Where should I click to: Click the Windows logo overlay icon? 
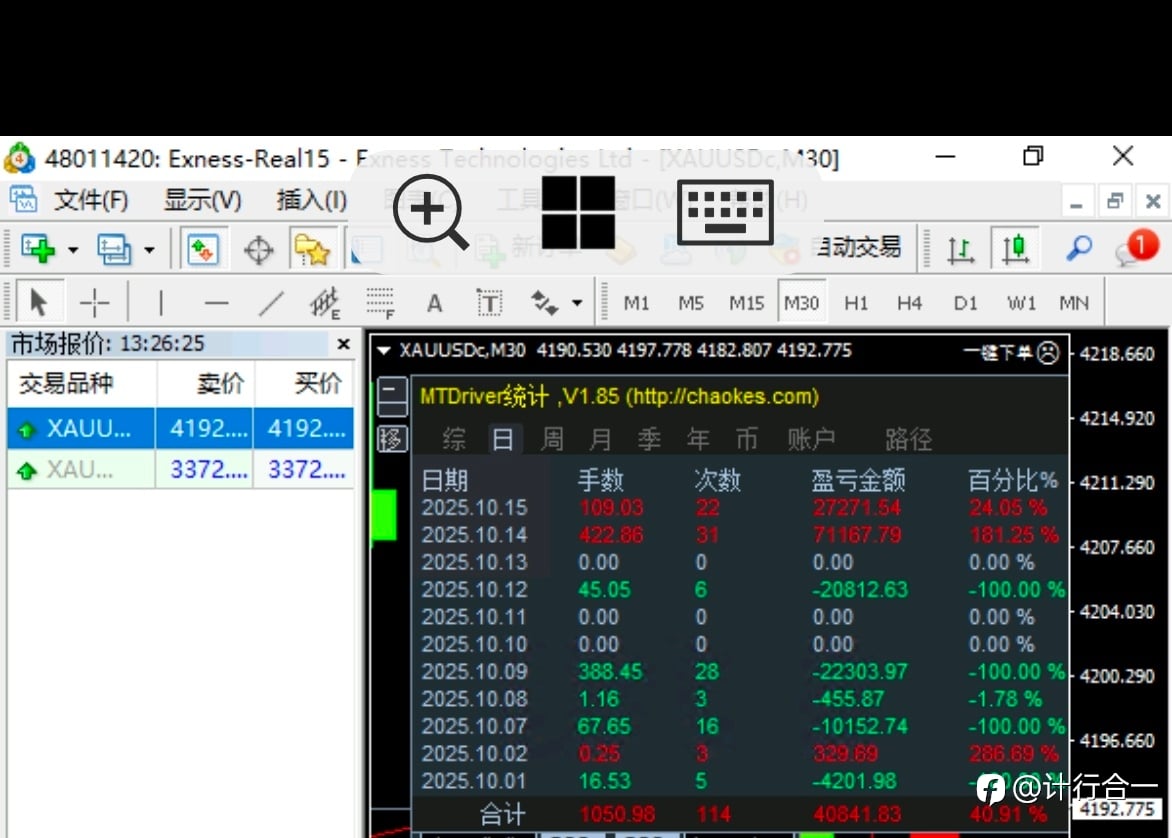(x=578, y=212)
